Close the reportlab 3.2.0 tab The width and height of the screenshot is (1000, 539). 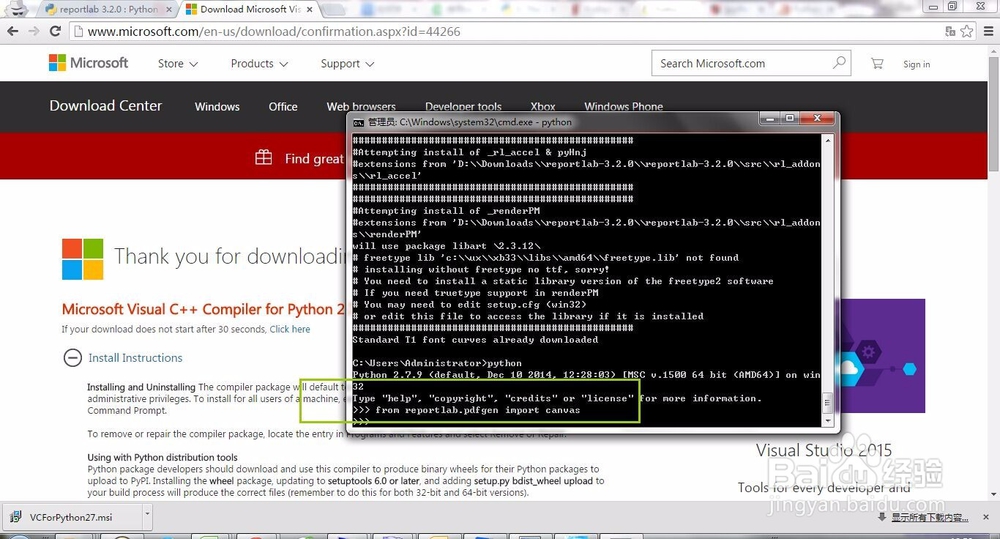click(169, 10)
